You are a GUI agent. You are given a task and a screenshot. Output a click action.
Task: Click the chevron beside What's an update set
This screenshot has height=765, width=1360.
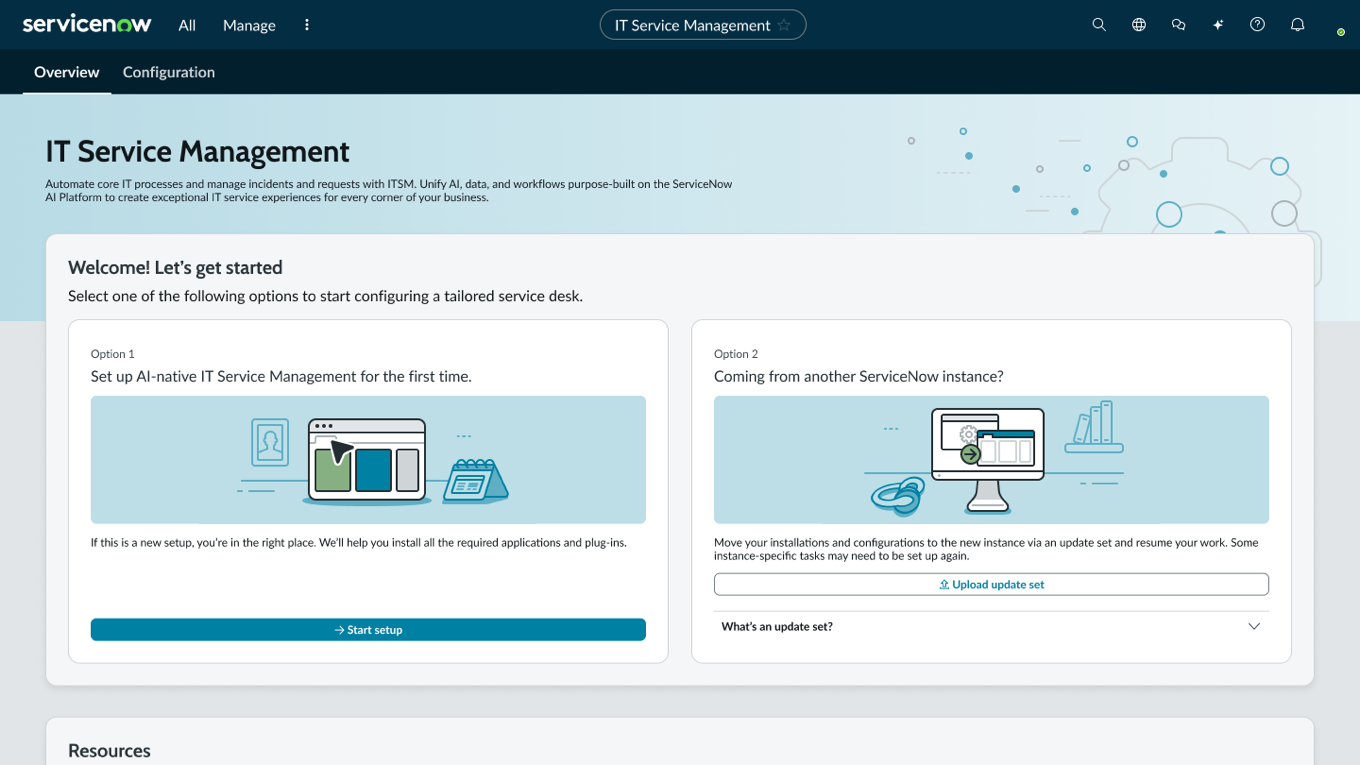[1254, 627]
